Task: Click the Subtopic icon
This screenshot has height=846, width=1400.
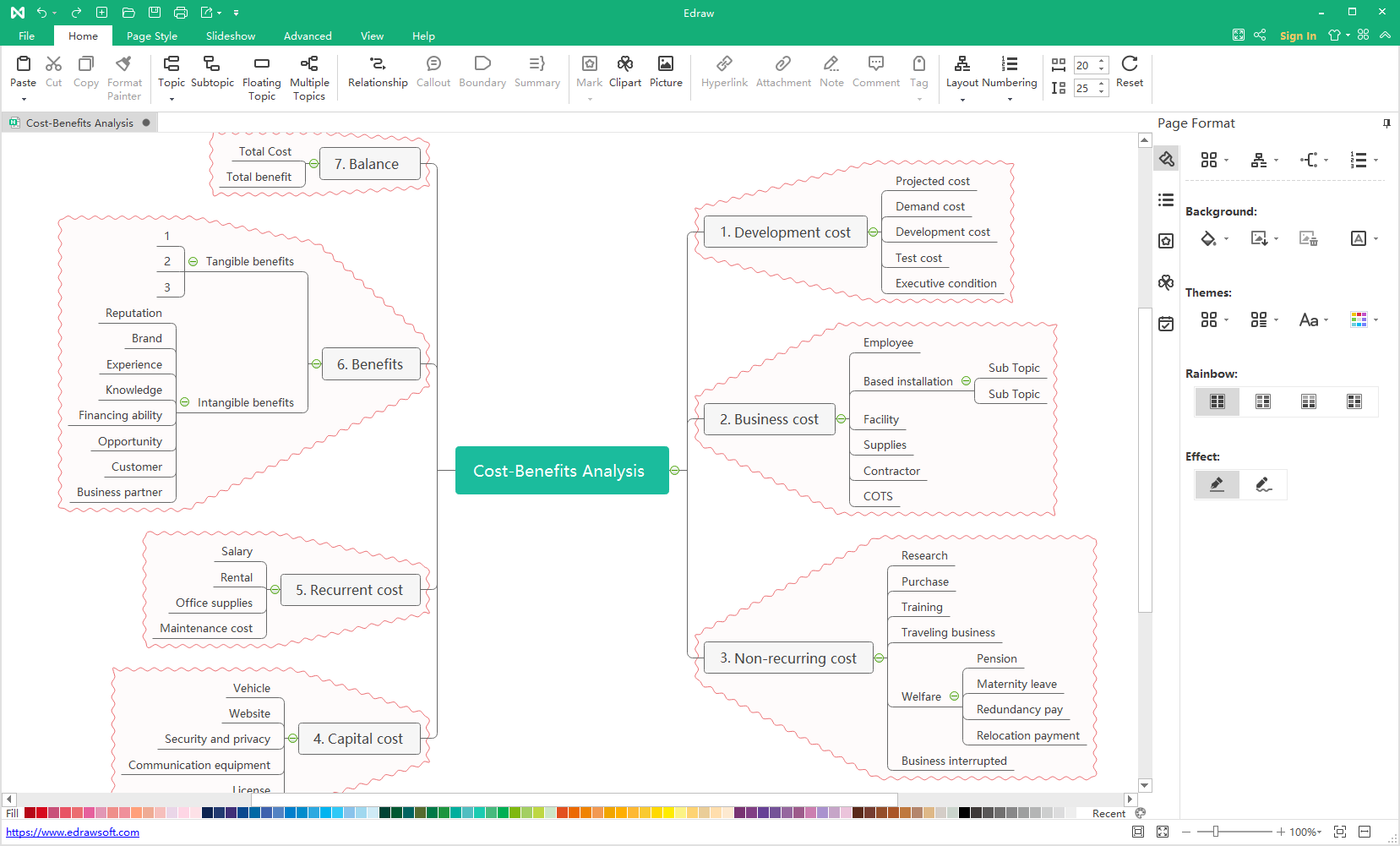Action: click(212, 64)
